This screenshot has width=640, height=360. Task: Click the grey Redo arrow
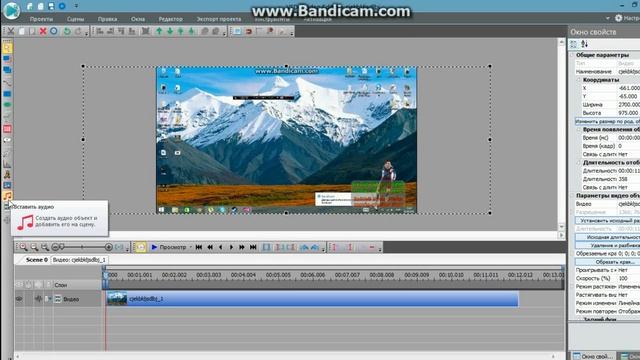pos(78,31)
